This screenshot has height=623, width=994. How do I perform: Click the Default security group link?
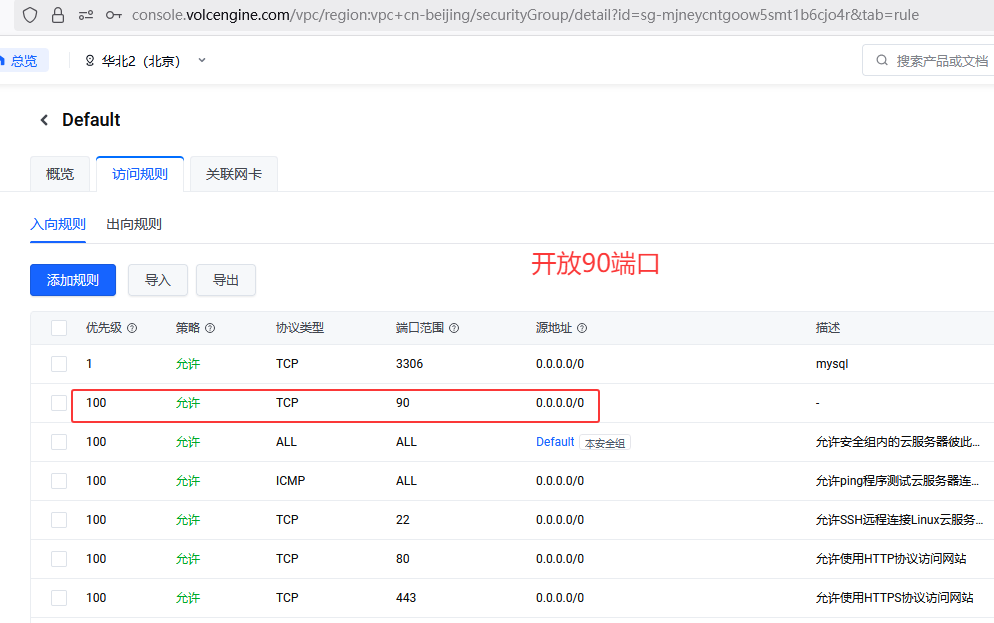click(555, 442)
